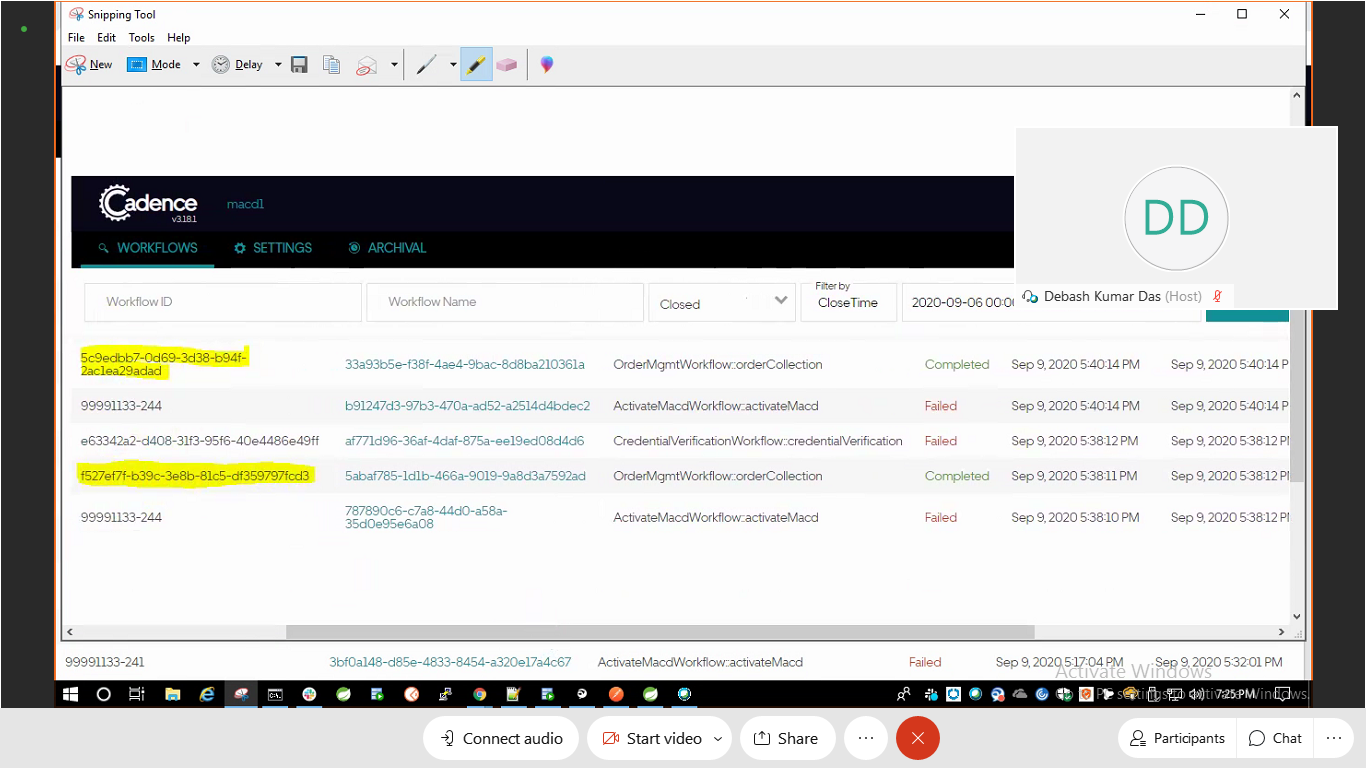Set a capture Delay with the clock icon
Screen dimensions: 1366x768
click(x=241, y=64)
